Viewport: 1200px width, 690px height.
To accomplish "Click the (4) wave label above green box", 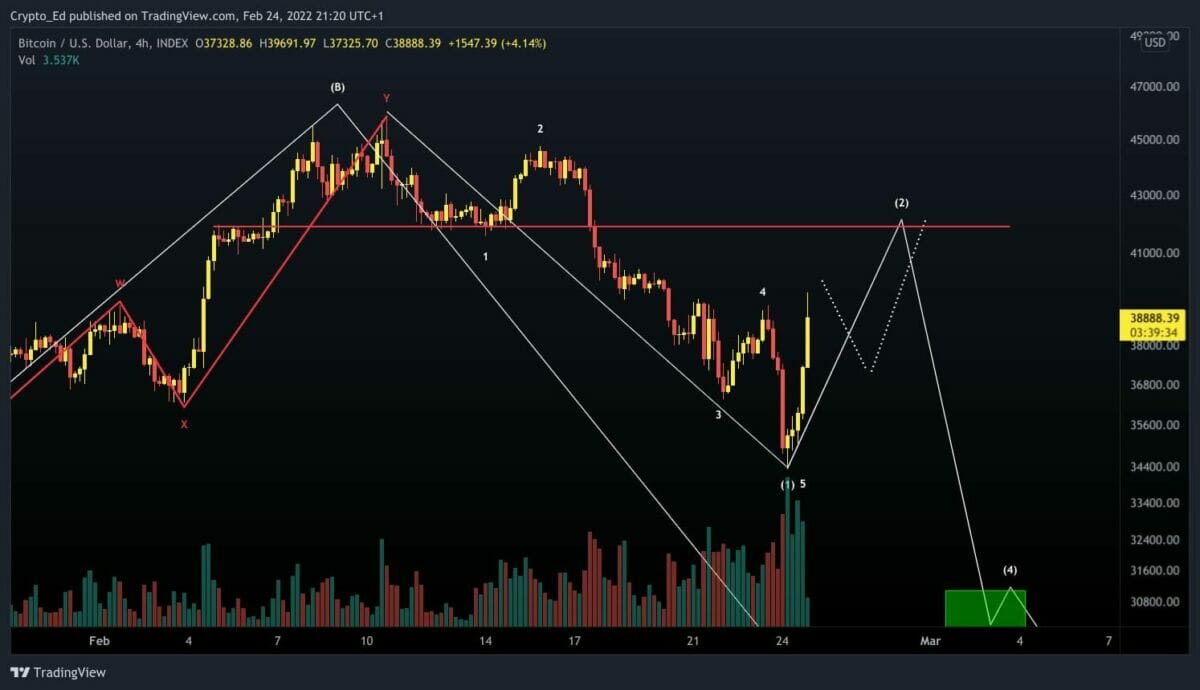I will (1010, 570).
